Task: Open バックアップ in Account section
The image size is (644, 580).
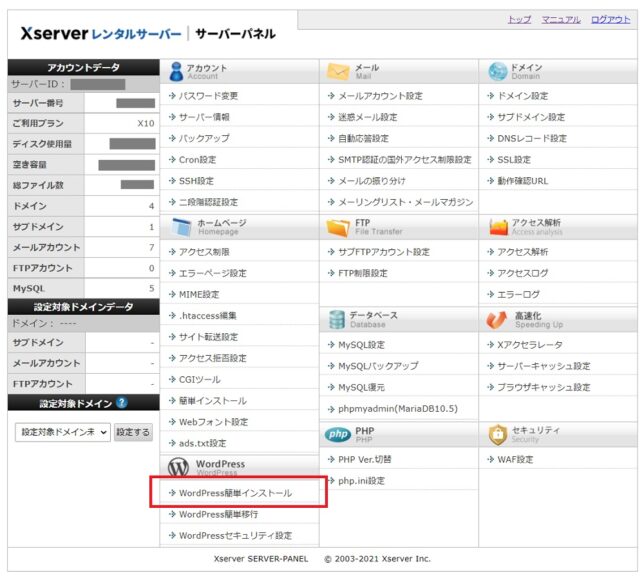Action: point(204,138)
